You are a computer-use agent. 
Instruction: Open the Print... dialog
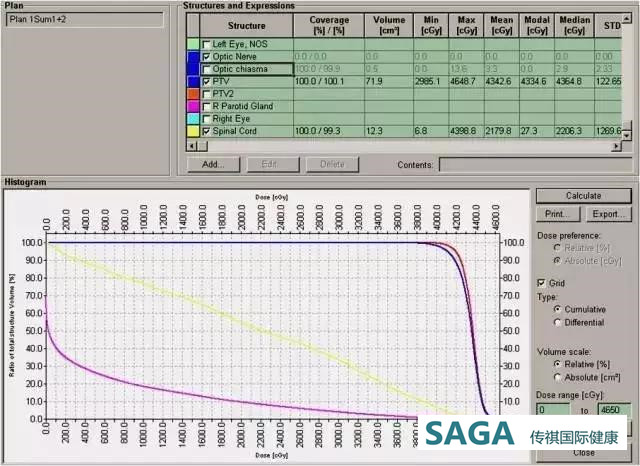pos(558,213)
